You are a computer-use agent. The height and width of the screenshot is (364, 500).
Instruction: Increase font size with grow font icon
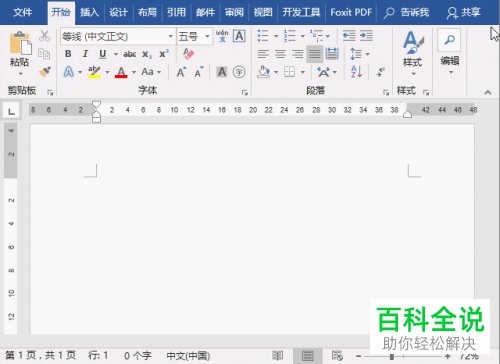tap(181, 72)
